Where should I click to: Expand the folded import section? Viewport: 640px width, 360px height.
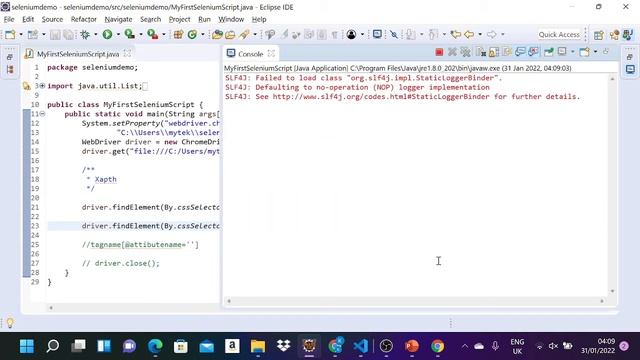click(42, 86)
